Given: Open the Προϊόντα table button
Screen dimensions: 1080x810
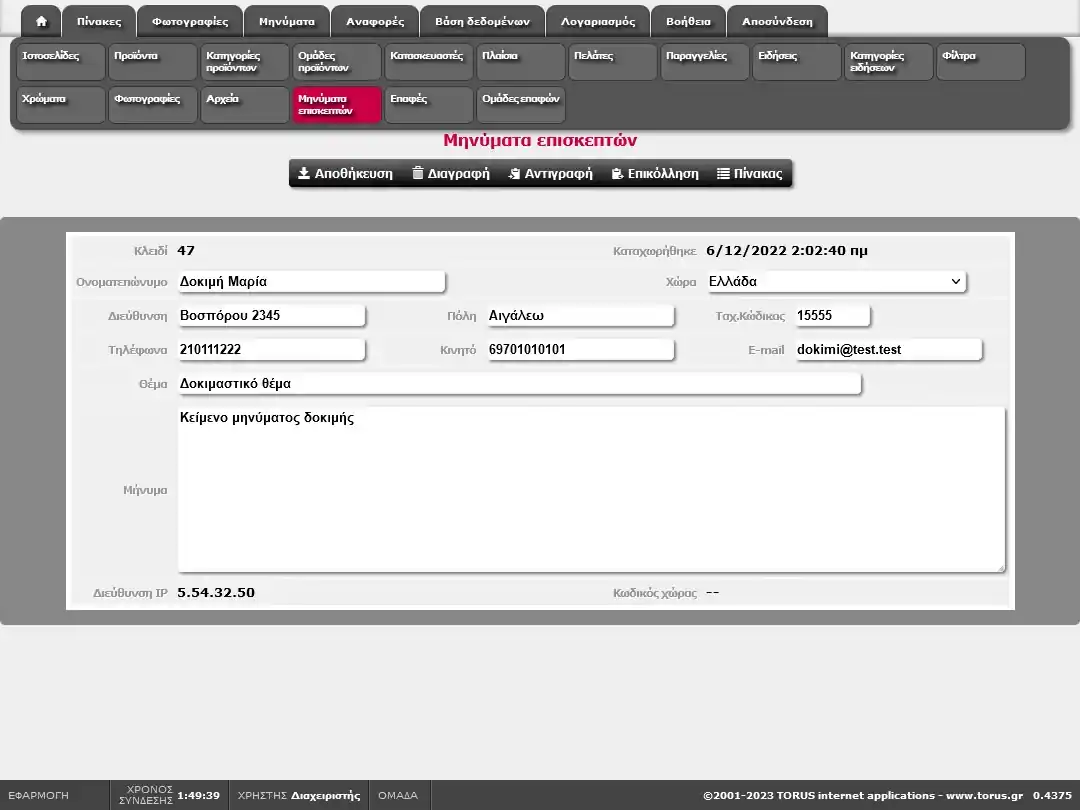Looking at the screenshot, I should click(152, 62).
